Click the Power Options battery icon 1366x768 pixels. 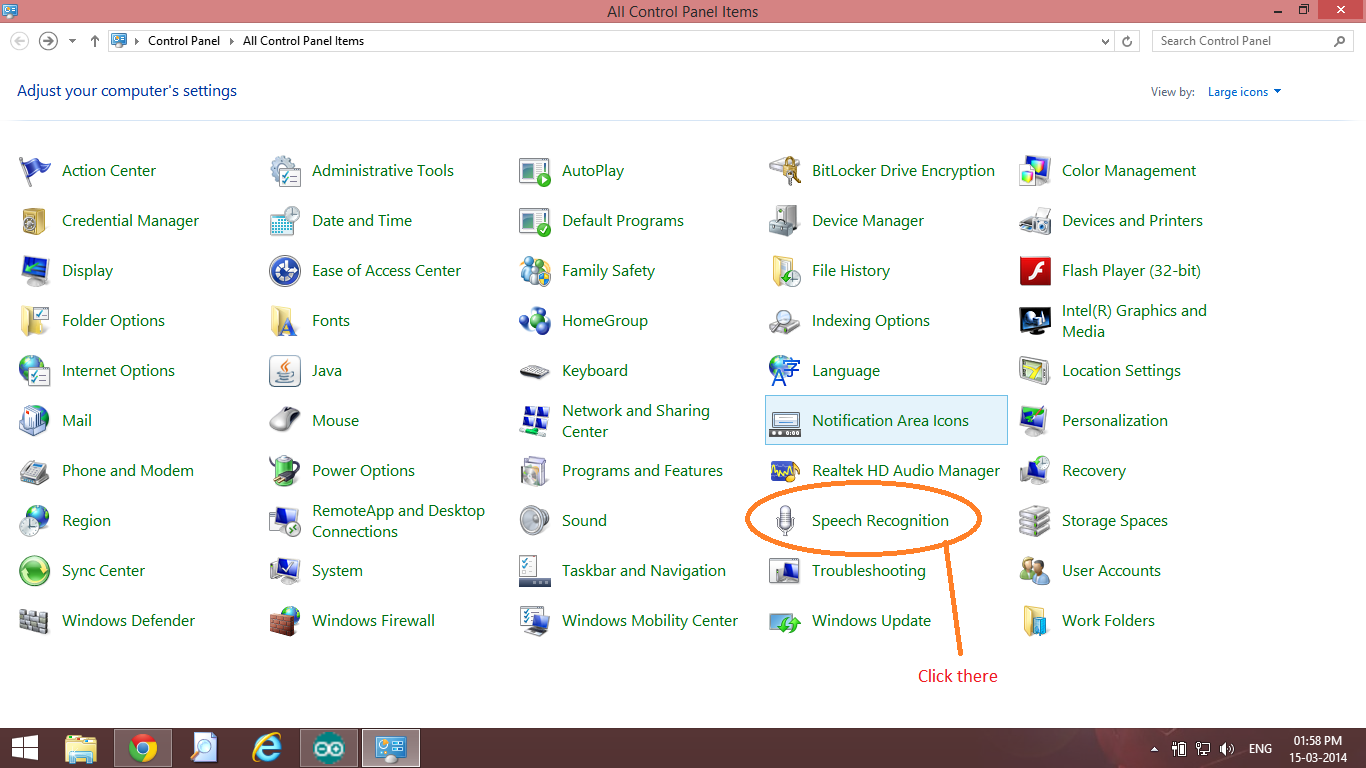click(x=285, y=471)
